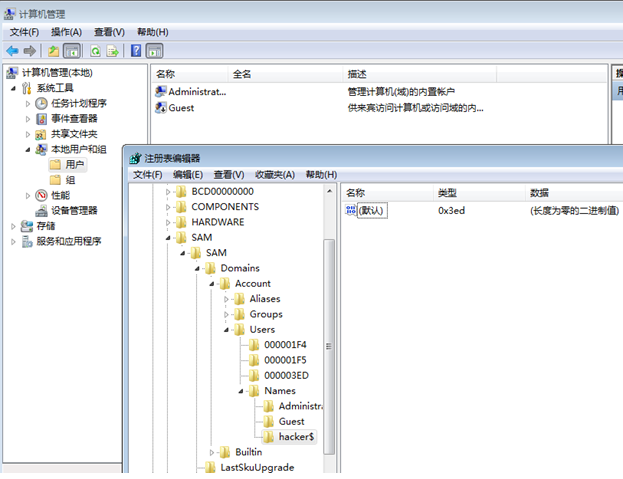Click the blue Help question mark icon
Screen dimensions: 623x479
136,50
